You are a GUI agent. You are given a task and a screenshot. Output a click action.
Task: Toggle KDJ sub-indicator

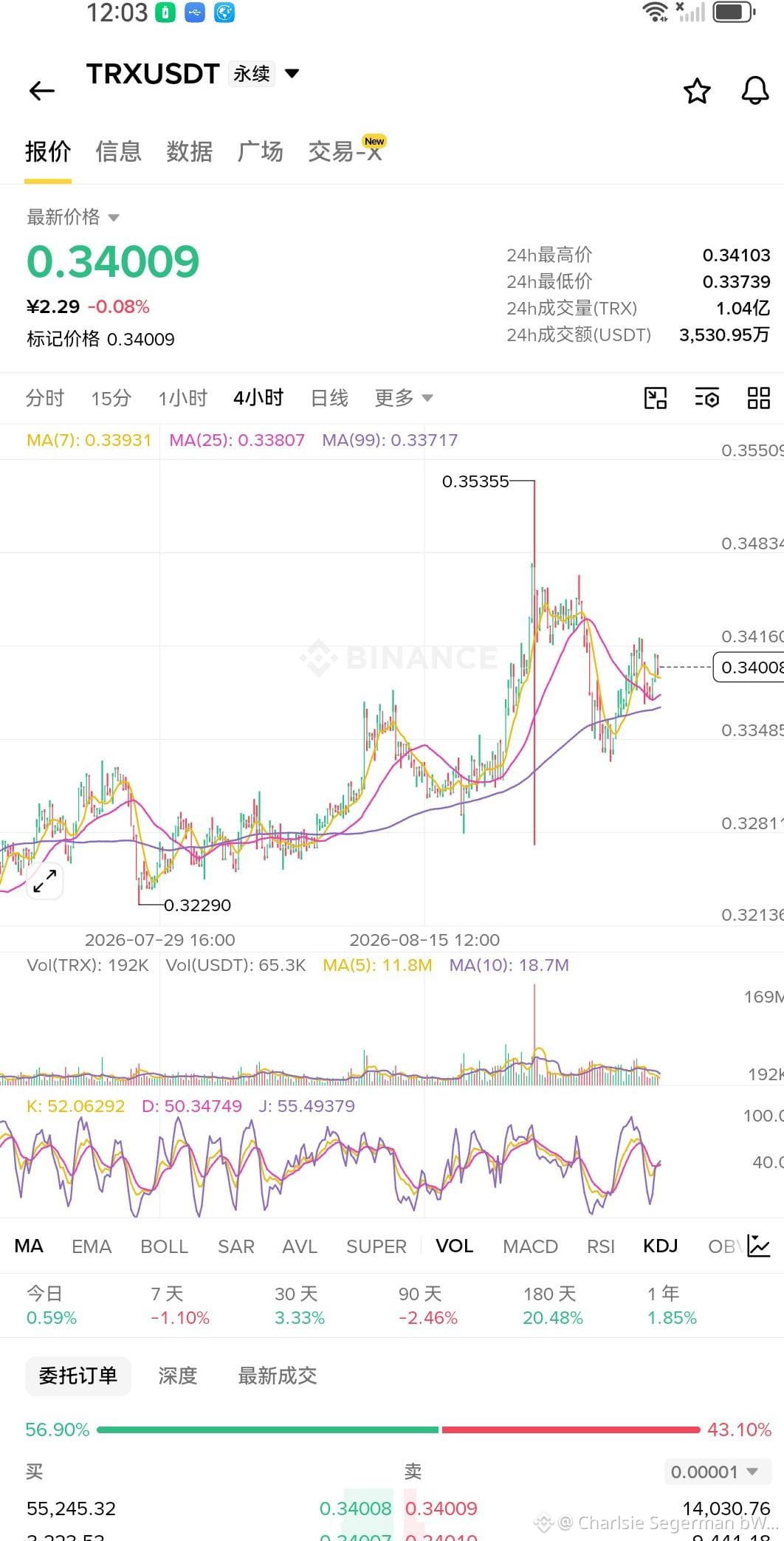coord(660,1246)
